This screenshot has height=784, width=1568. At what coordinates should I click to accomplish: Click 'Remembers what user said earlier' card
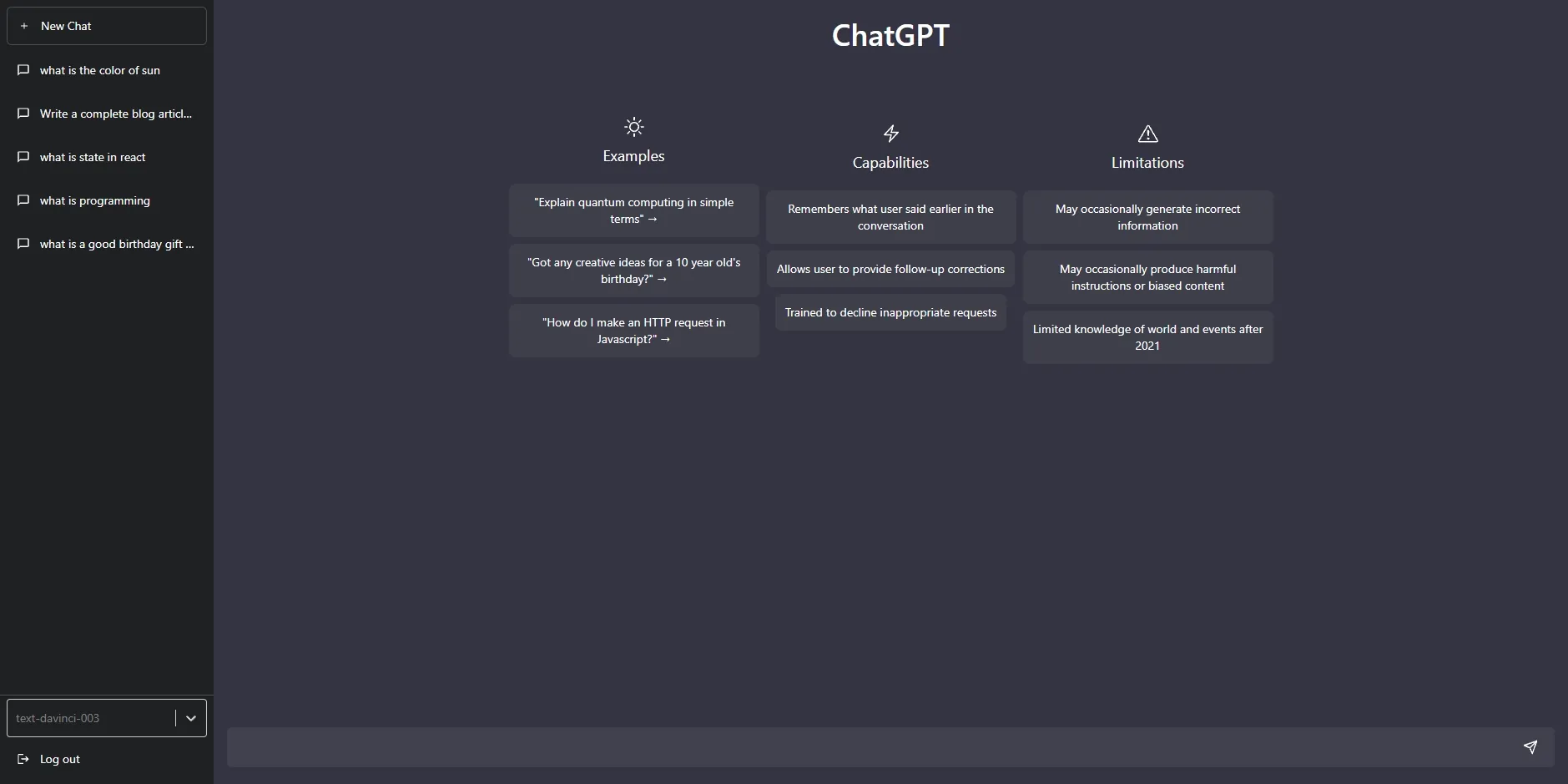pos(891,217)
